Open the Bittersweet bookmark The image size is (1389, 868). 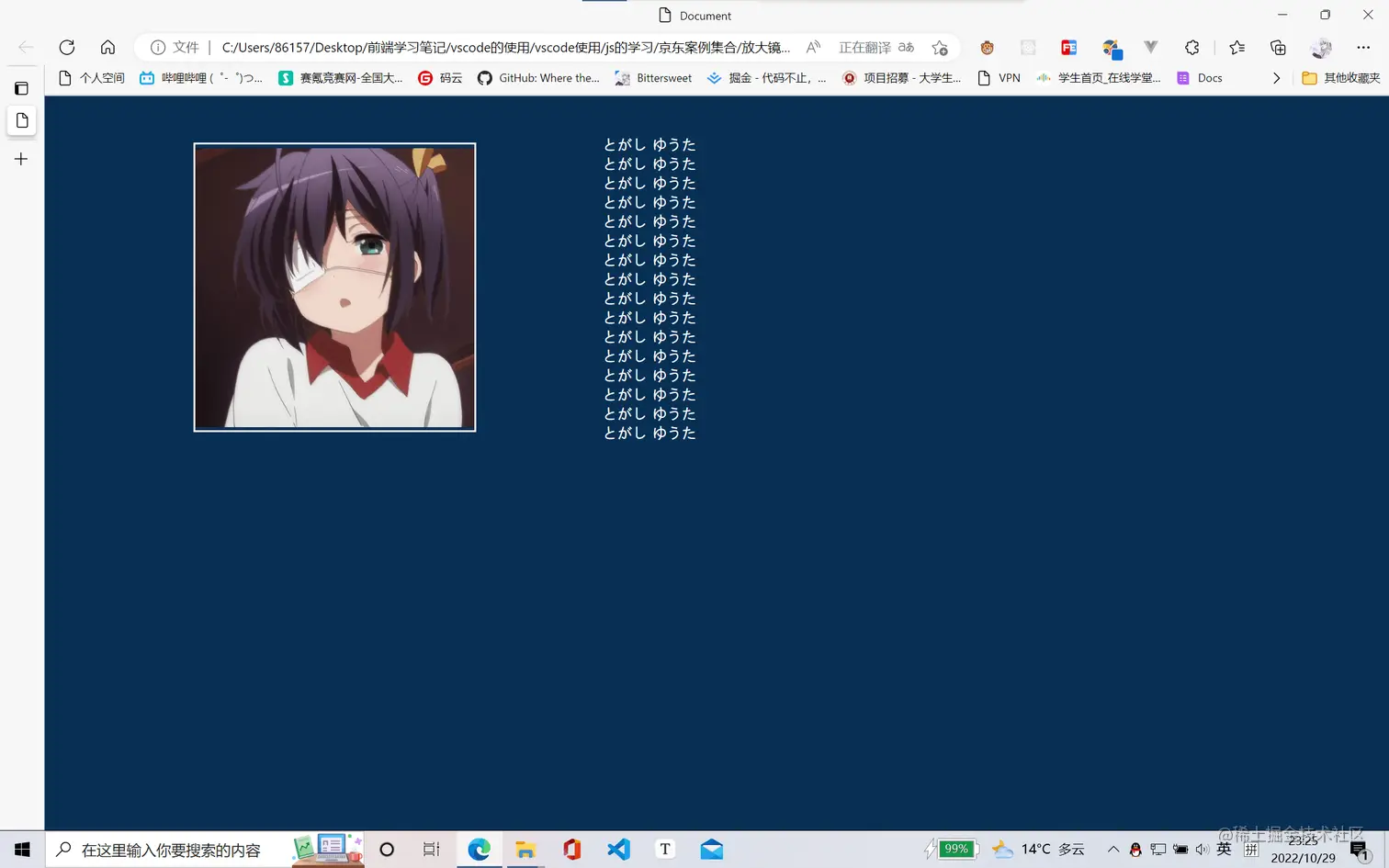pos(654,78)
